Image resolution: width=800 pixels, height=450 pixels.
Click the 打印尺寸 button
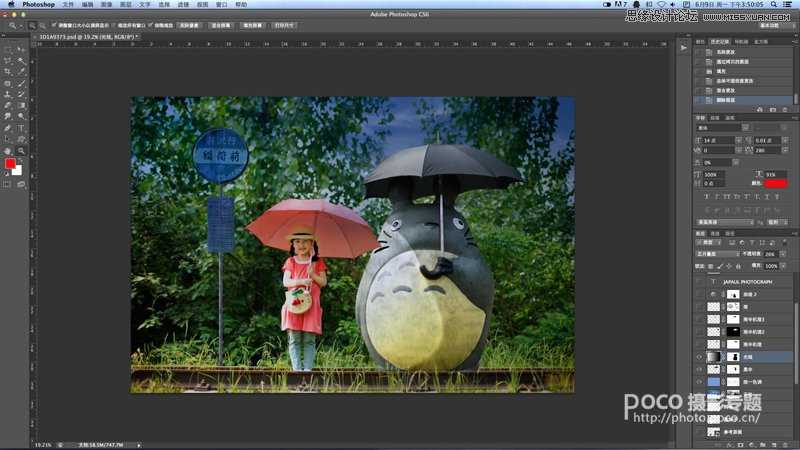(284, 25)
